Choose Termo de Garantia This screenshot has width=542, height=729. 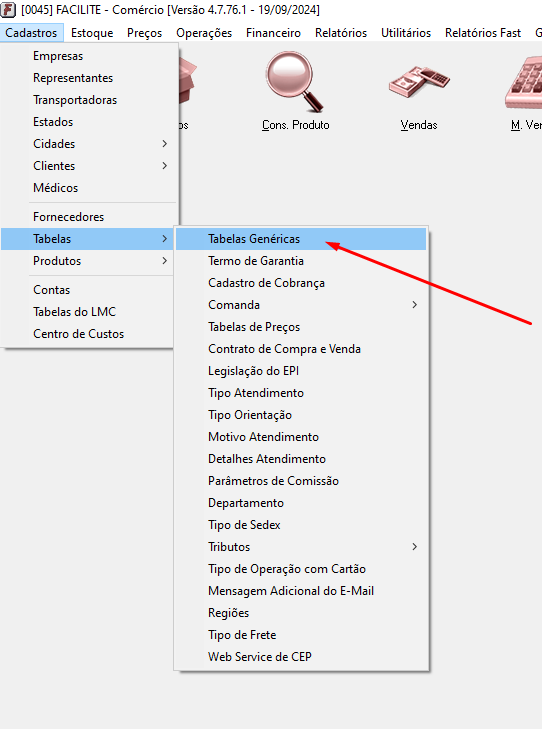301,261
